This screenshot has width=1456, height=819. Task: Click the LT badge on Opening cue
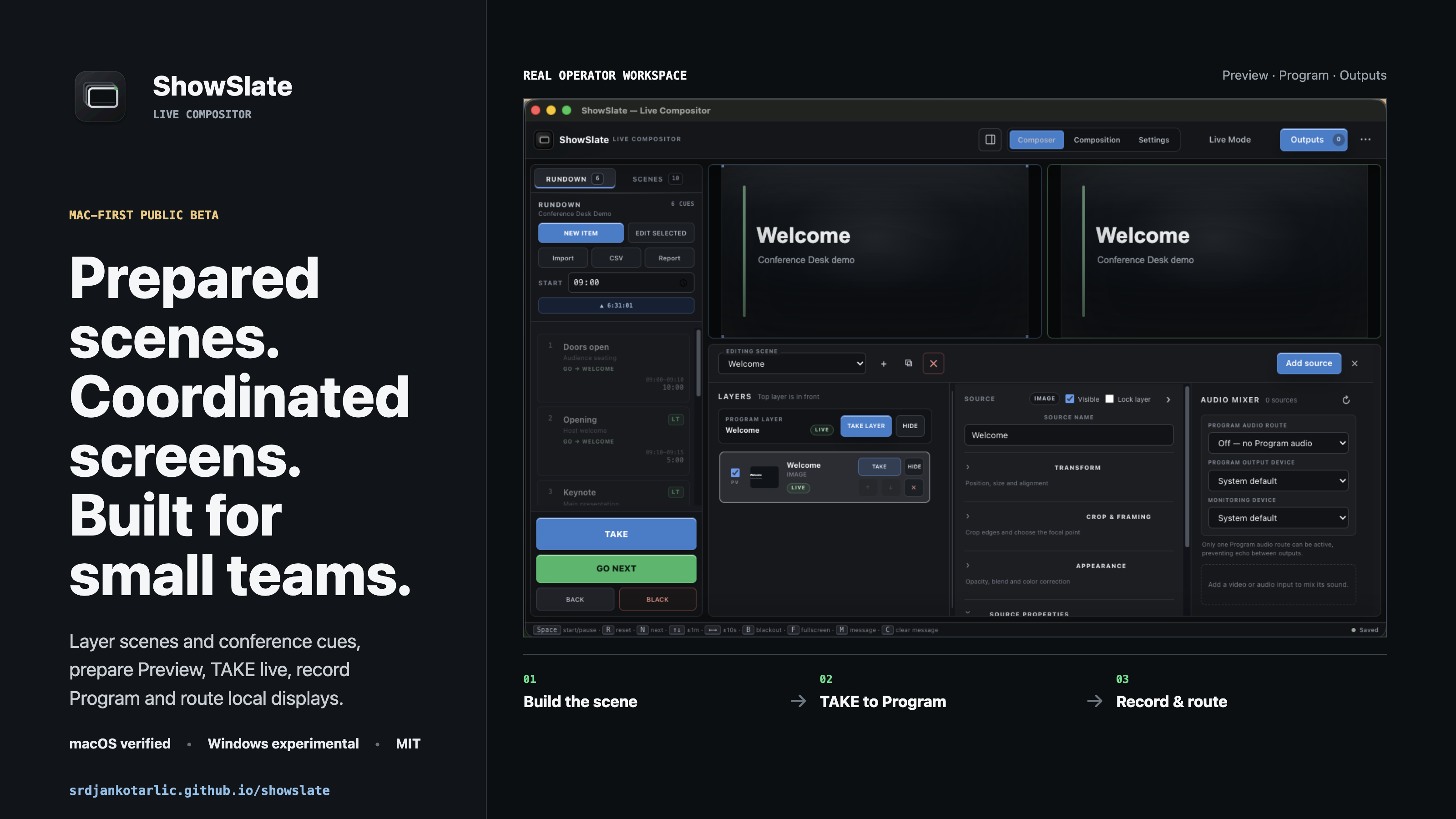click(675, 420)
